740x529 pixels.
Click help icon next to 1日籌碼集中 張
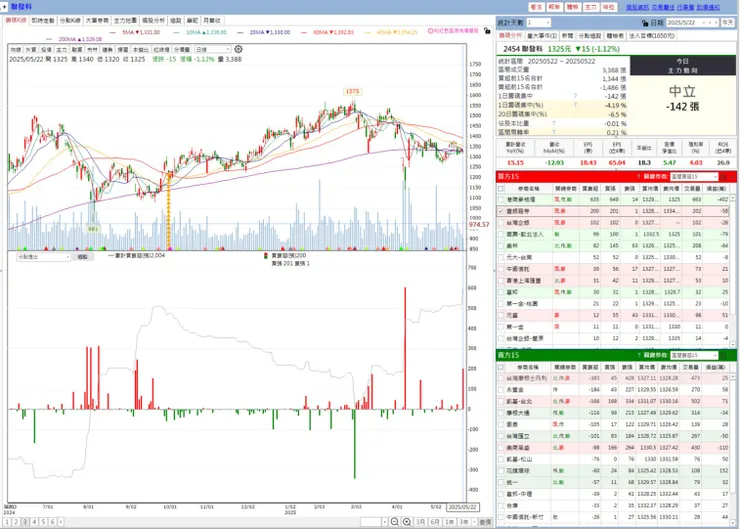(x=575, y=96)
